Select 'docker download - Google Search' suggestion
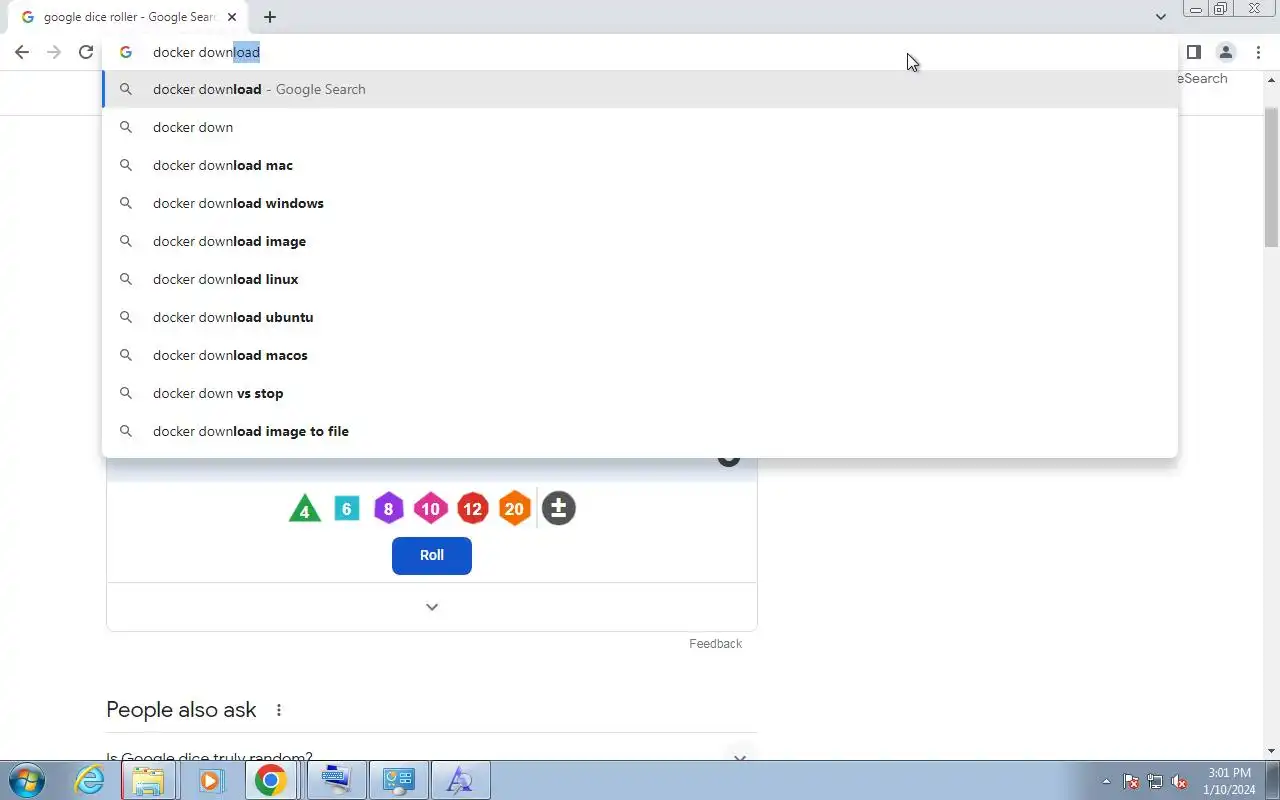 (640, 89)
